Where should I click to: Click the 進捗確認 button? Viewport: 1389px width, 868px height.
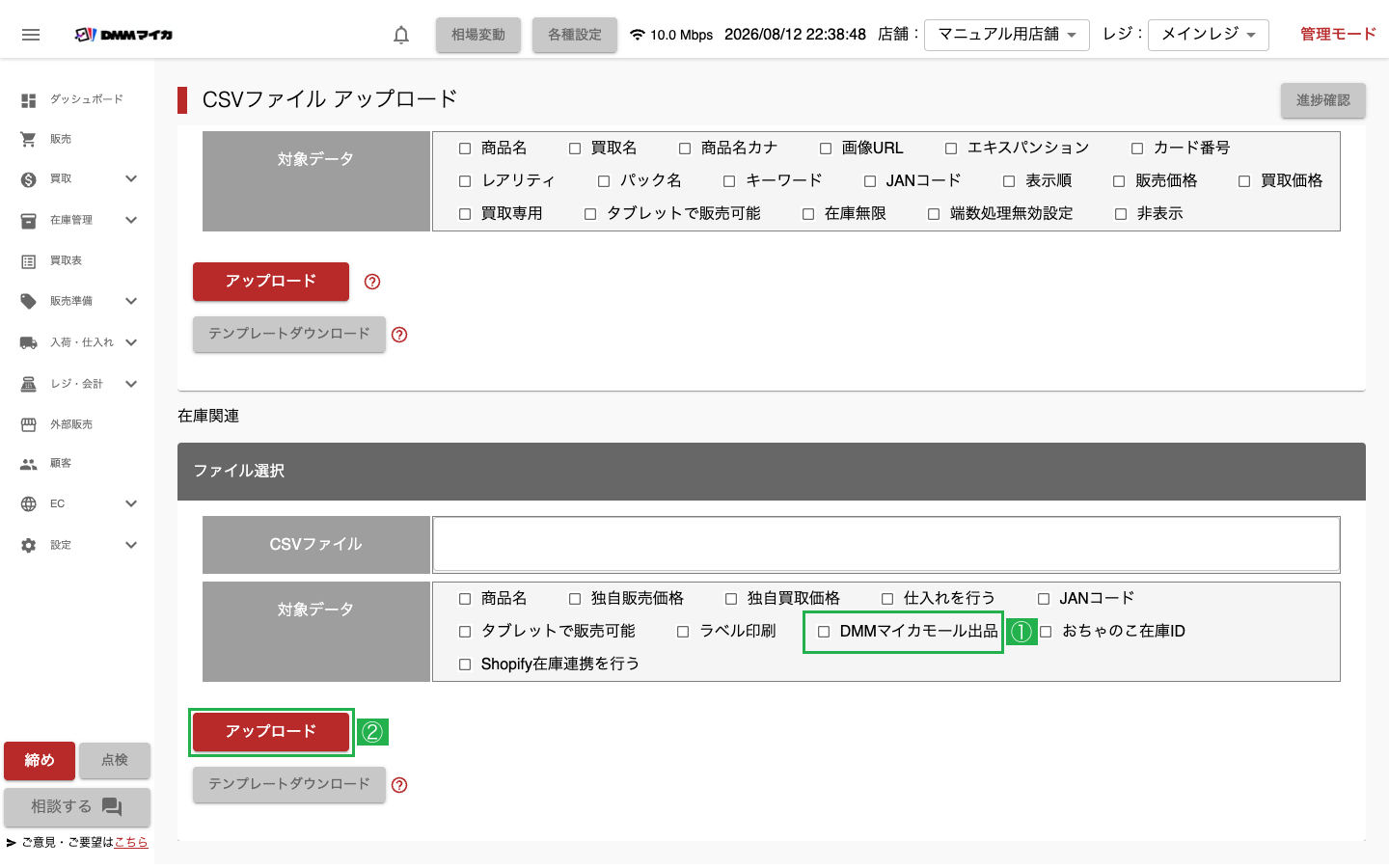pyautogui.click(x=1323, y=100)
